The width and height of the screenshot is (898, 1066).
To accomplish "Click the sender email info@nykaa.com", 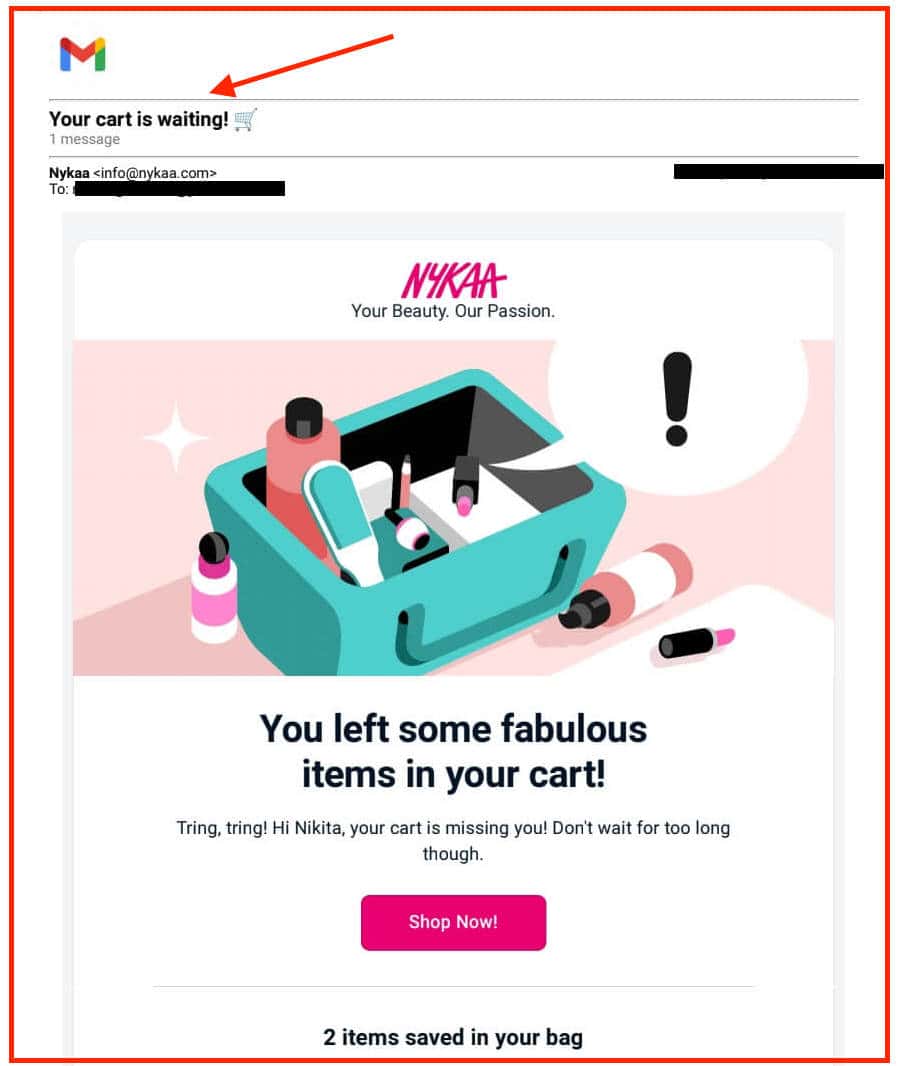I will click(x=155, y=173).
